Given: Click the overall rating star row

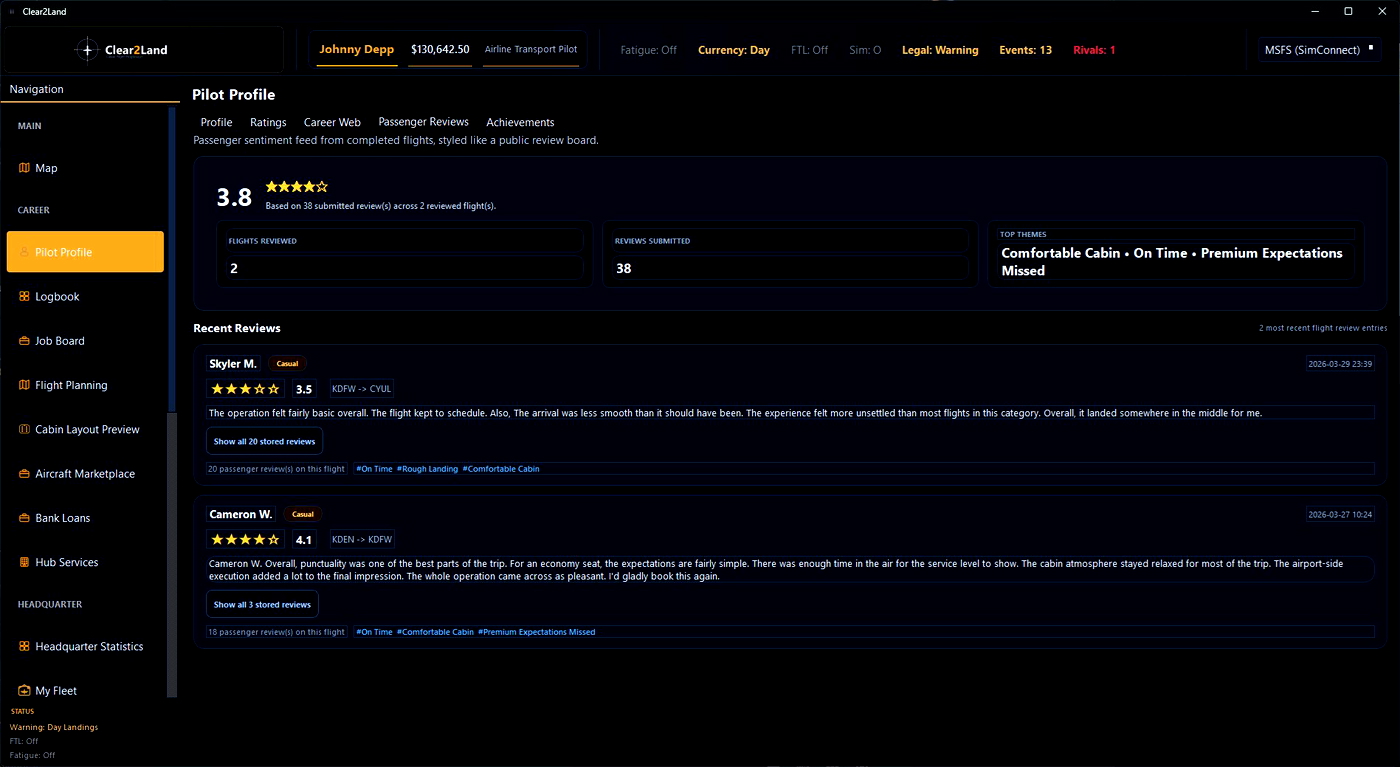Looking at the screenshot, I should (x=296, y=186).
